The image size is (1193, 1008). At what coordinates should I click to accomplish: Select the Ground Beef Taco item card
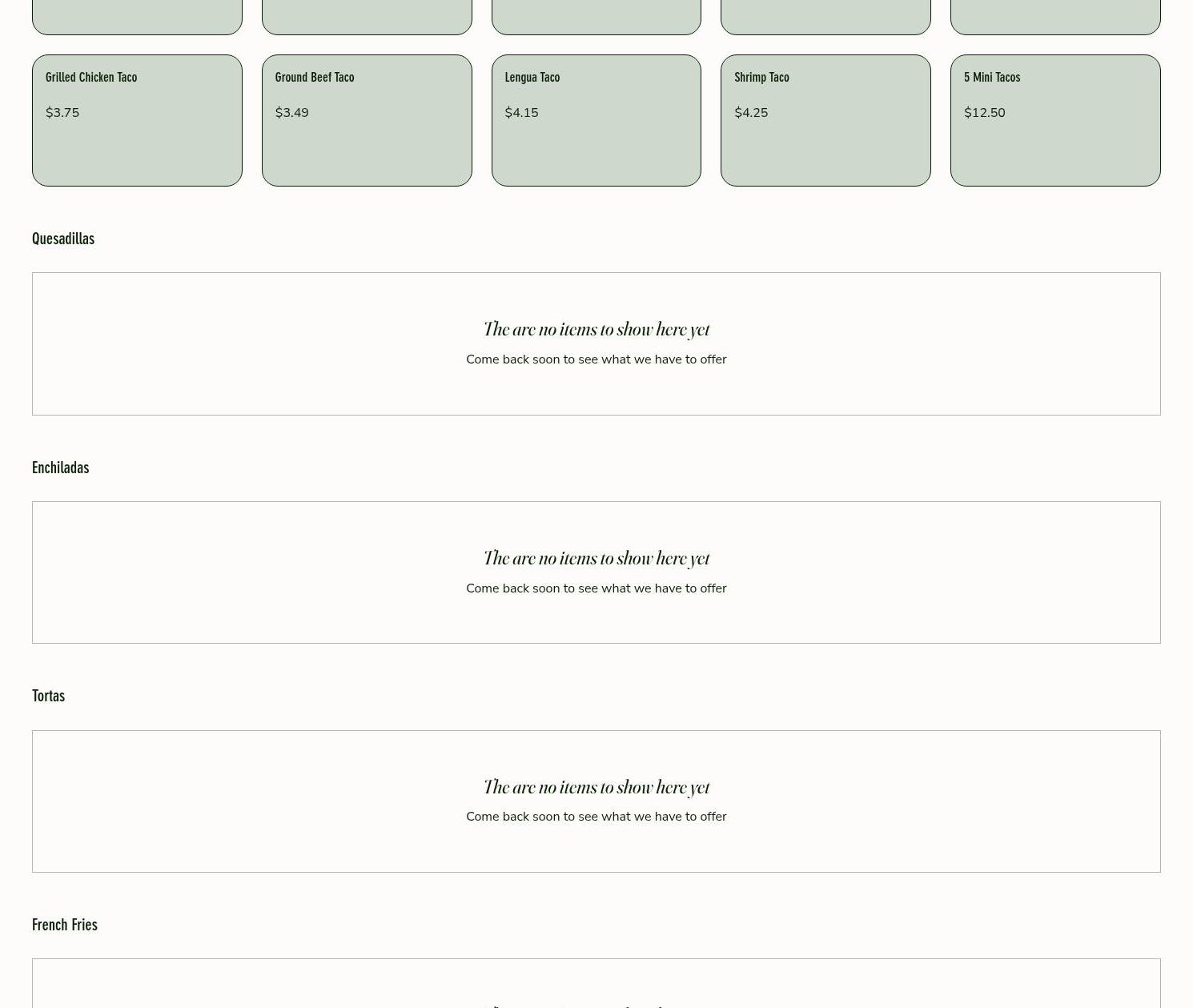(x=367, y=120)
